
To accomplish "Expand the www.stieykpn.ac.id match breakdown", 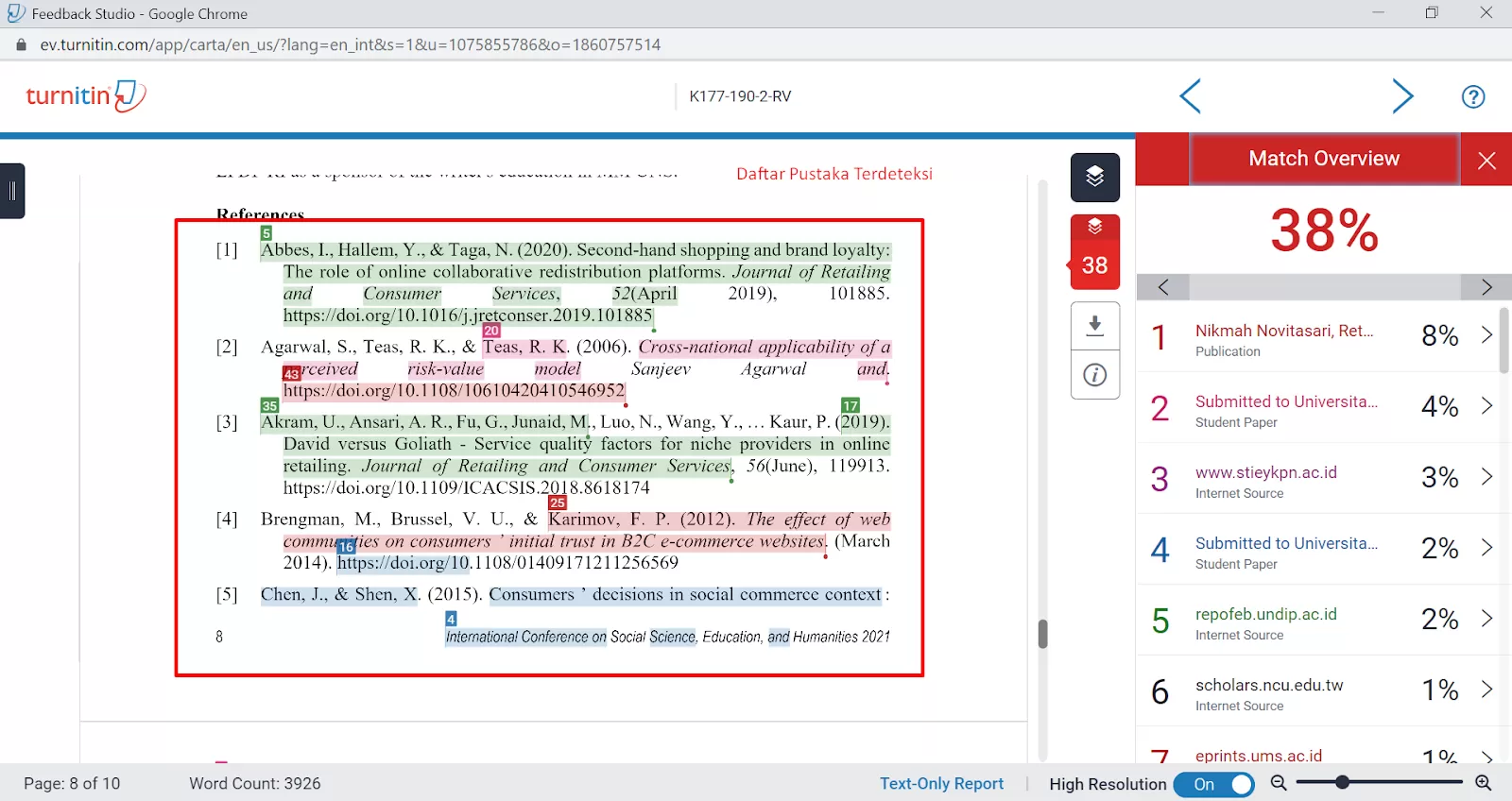I will click(x=1486, y=477).
